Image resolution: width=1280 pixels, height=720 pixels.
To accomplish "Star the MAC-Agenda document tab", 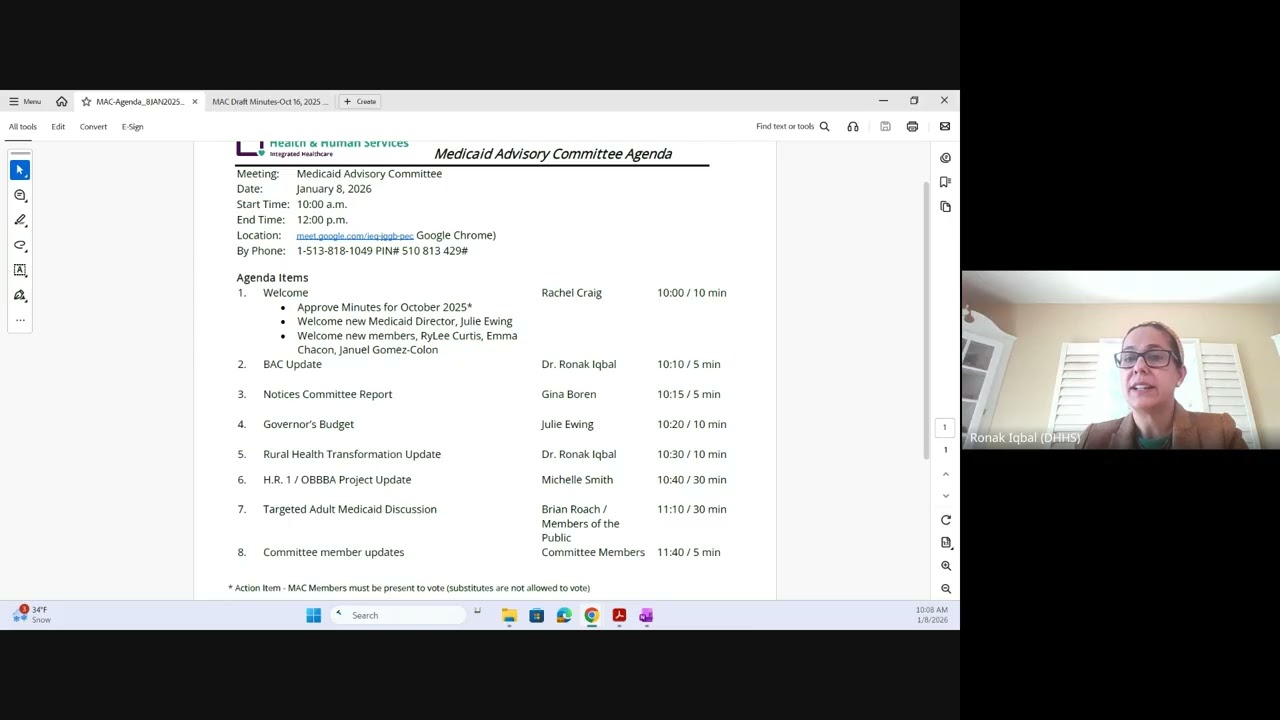I will point(87,101).
